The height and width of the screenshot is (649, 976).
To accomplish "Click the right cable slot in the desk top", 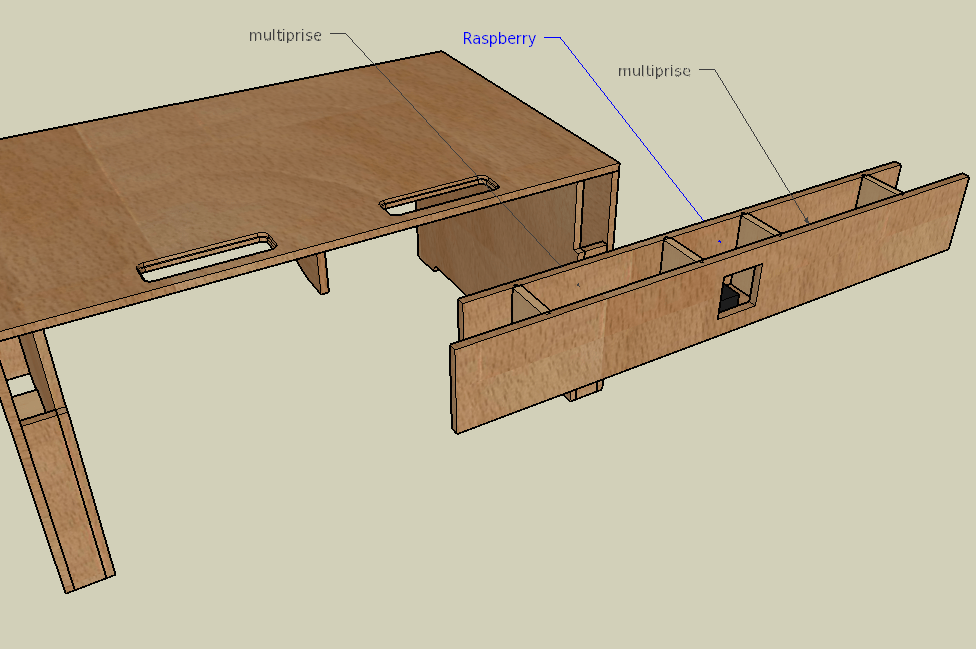I will 439,195.
